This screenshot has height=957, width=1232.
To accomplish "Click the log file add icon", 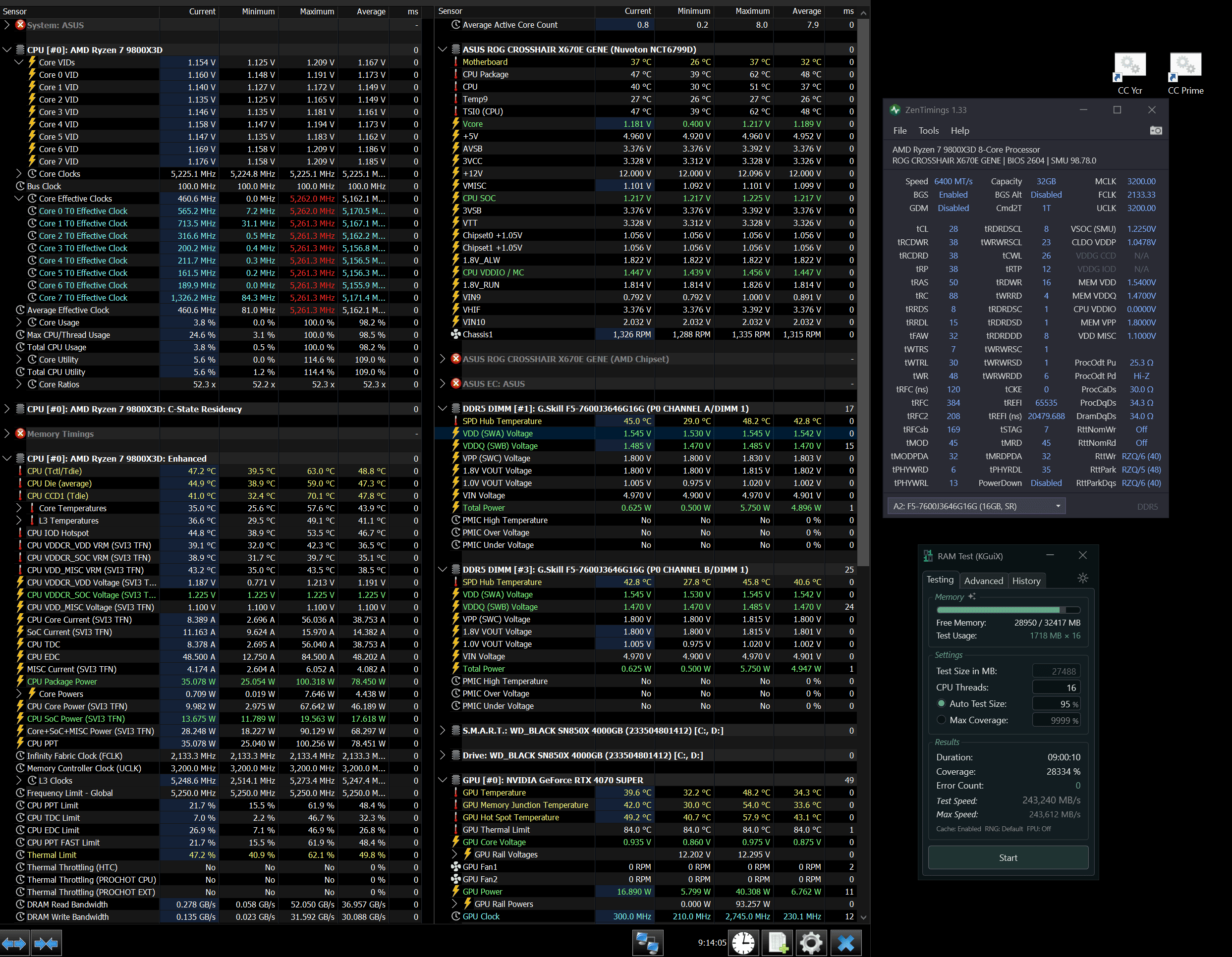I will tap(778, 943).
